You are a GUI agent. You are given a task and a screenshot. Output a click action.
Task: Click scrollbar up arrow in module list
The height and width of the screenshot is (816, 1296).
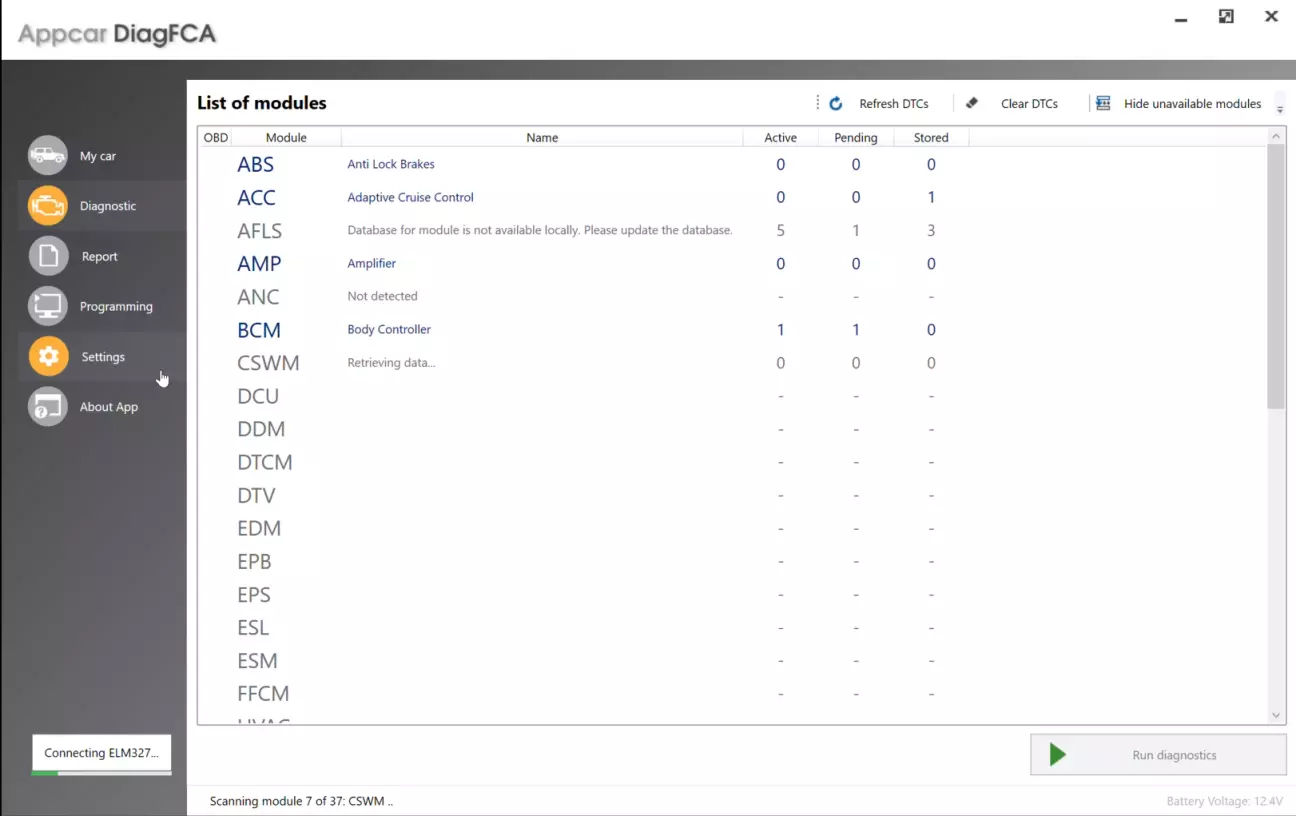click(x=1276, y=136)
